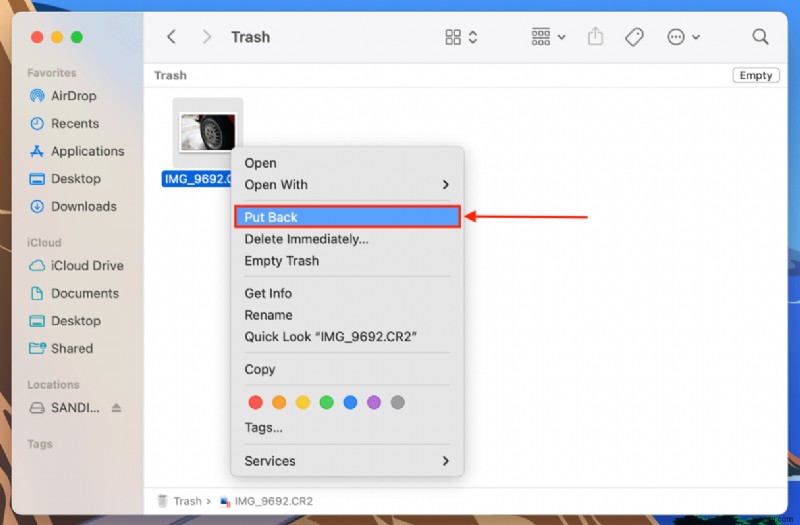Apply the blue tag color
Viewport: 800px width, 525px height.
pyautogui.click(x=350, y=402)
